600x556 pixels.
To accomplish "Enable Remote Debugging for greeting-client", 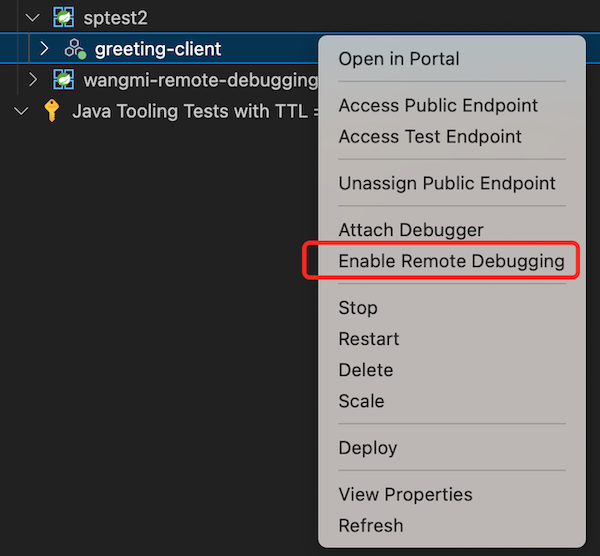I will pyautogui.click(x=451, y=261).
